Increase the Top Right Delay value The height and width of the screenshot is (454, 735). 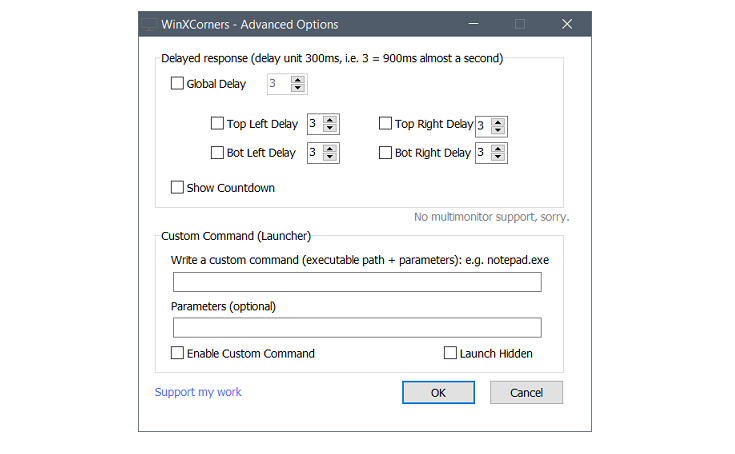(x=498, y=121)
